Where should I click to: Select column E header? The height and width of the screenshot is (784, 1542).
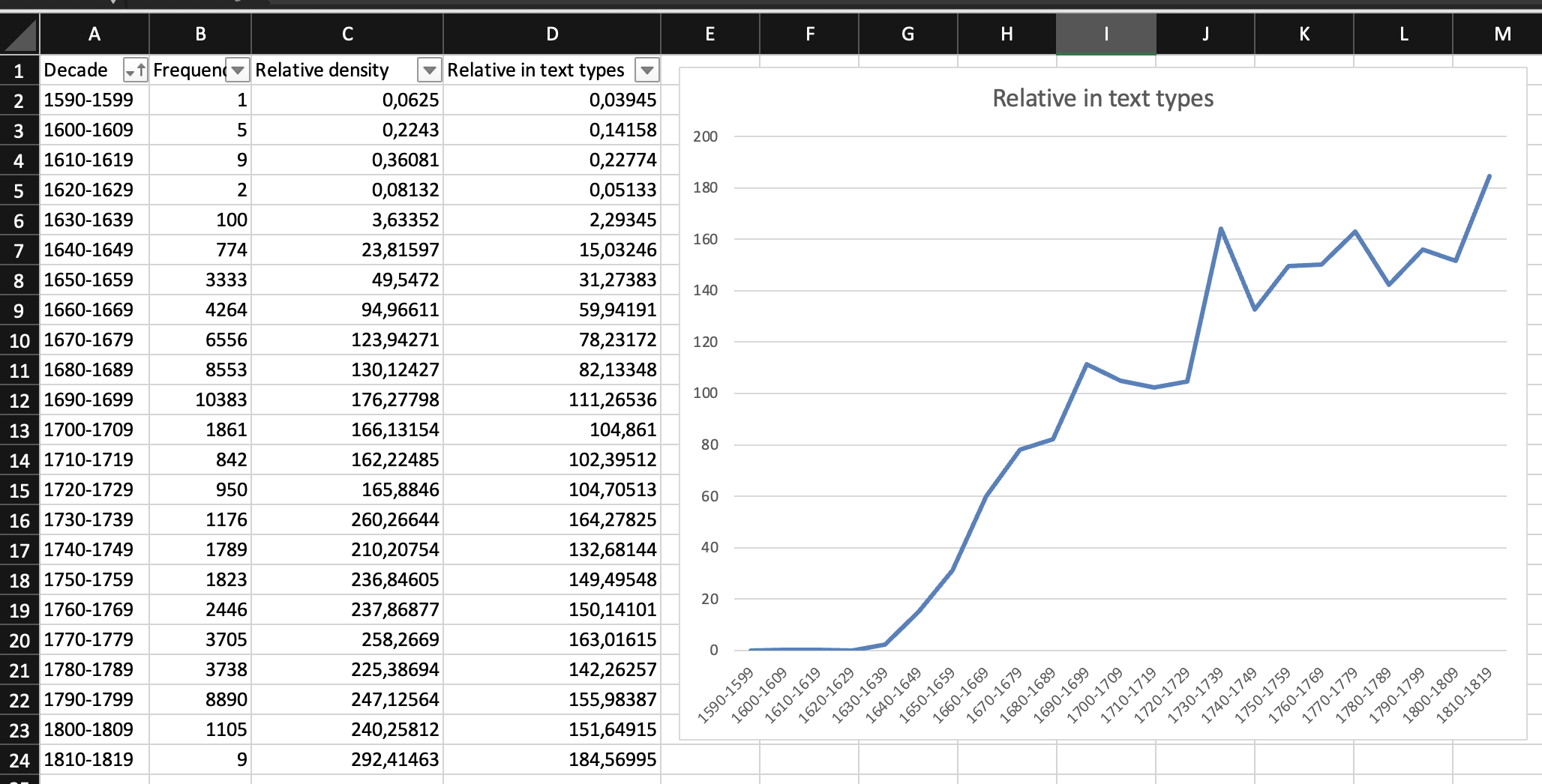[x=710, y=34]
